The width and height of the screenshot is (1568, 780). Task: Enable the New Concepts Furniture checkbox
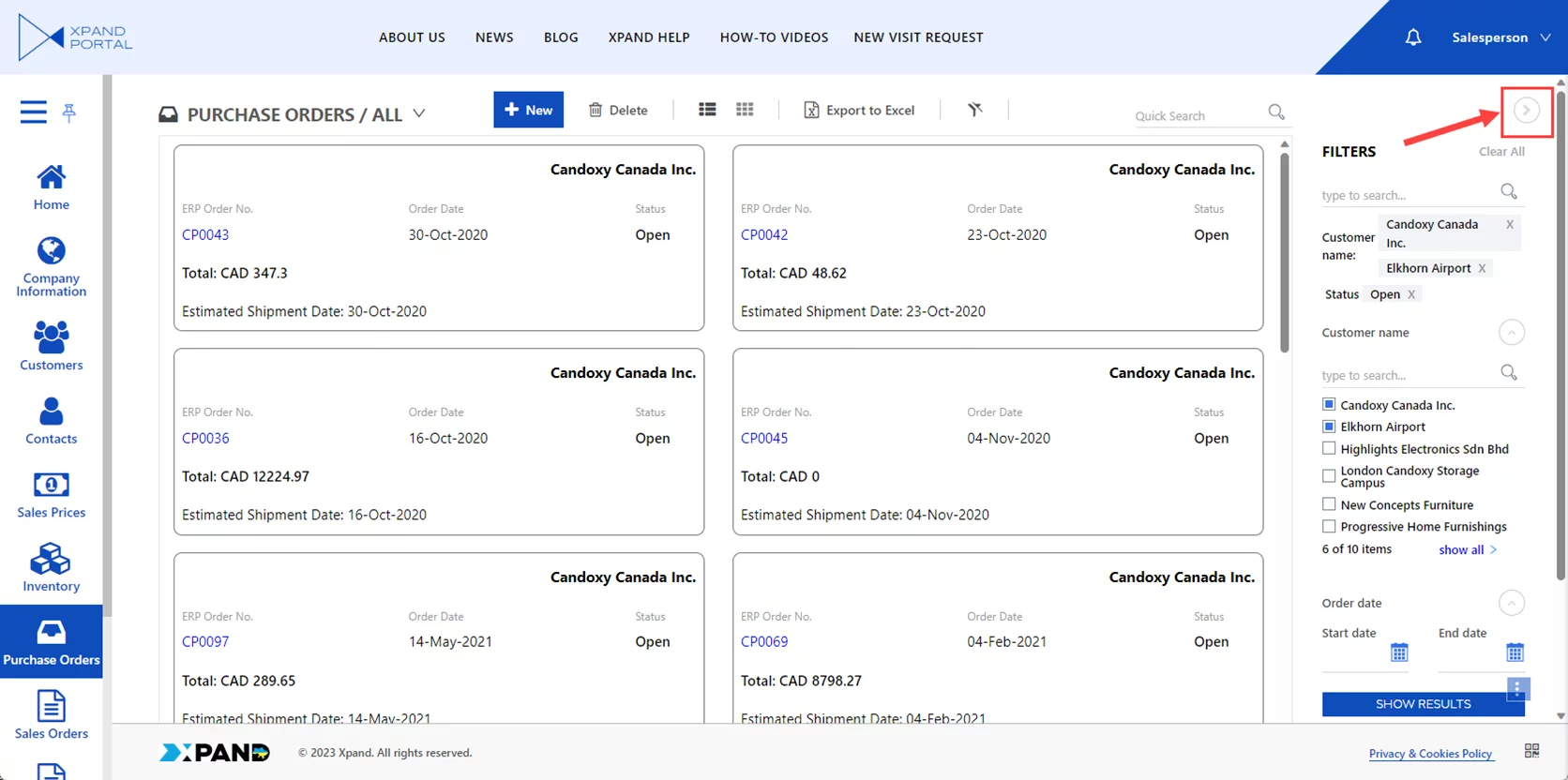tap(1329, 504)
